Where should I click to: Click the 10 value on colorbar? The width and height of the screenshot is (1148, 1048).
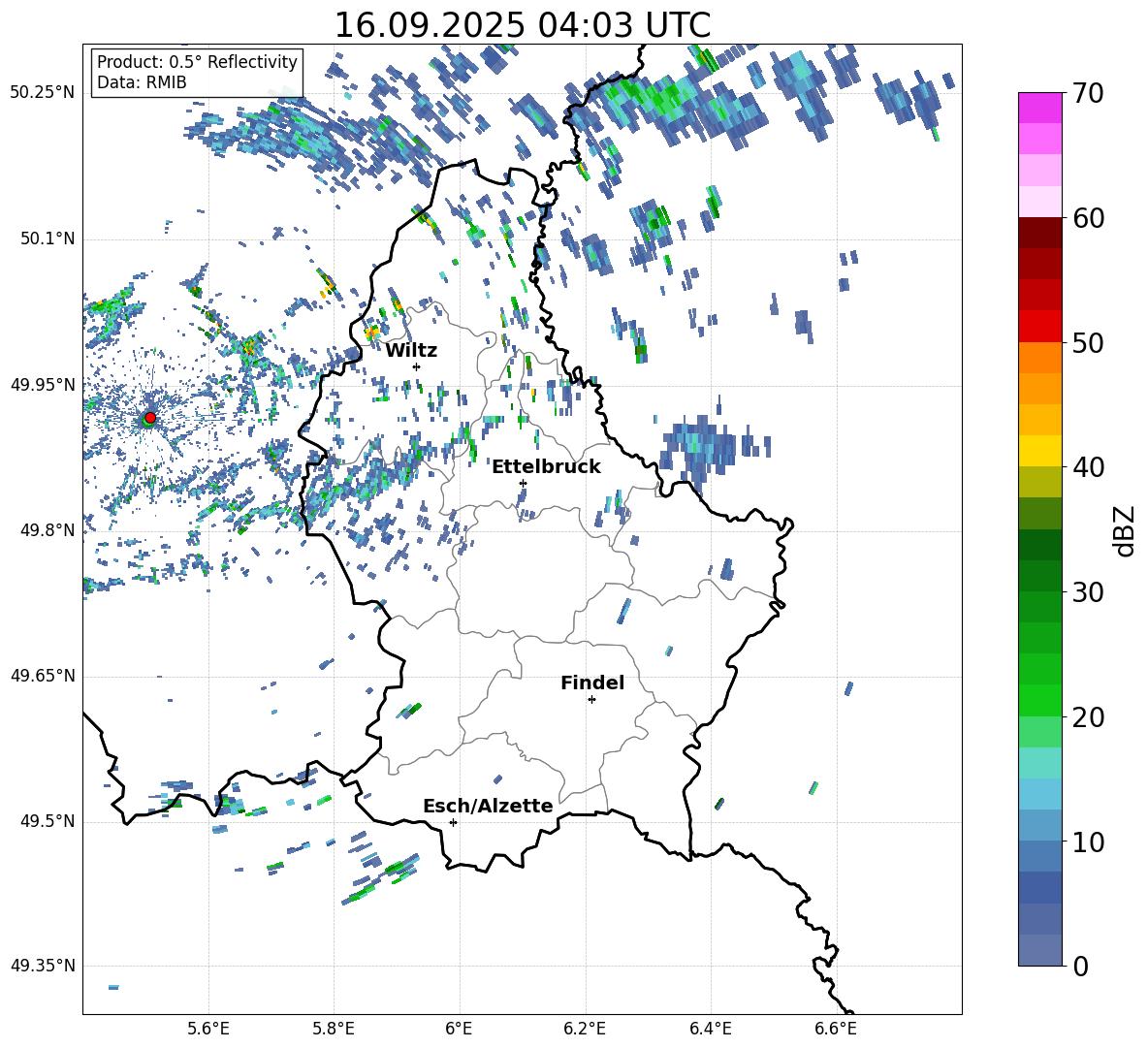[x=1088, y=842]
